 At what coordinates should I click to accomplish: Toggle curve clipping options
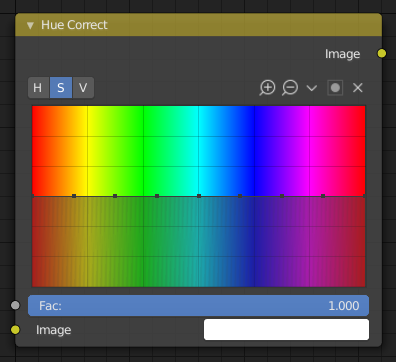pos(335,88)
